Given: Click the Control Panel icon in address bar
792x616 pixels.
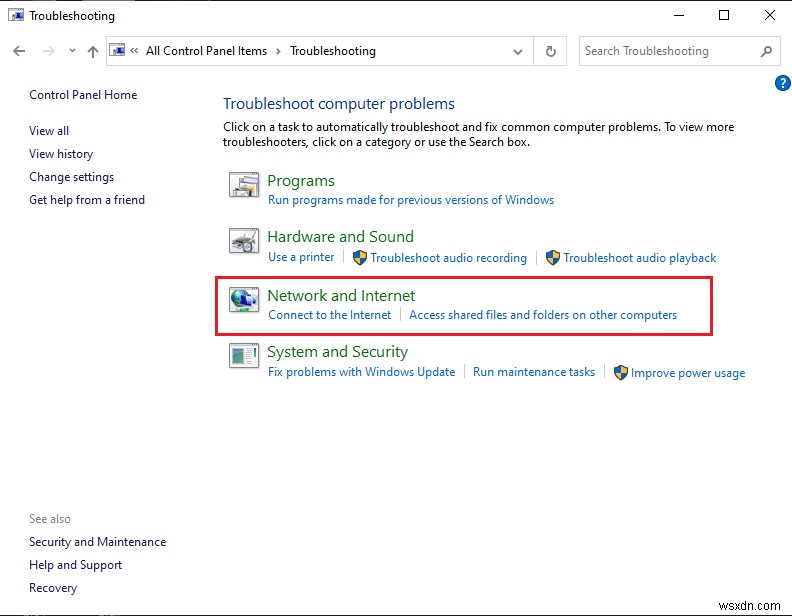Looking at the screenshot, I should [x=117, y=50].
